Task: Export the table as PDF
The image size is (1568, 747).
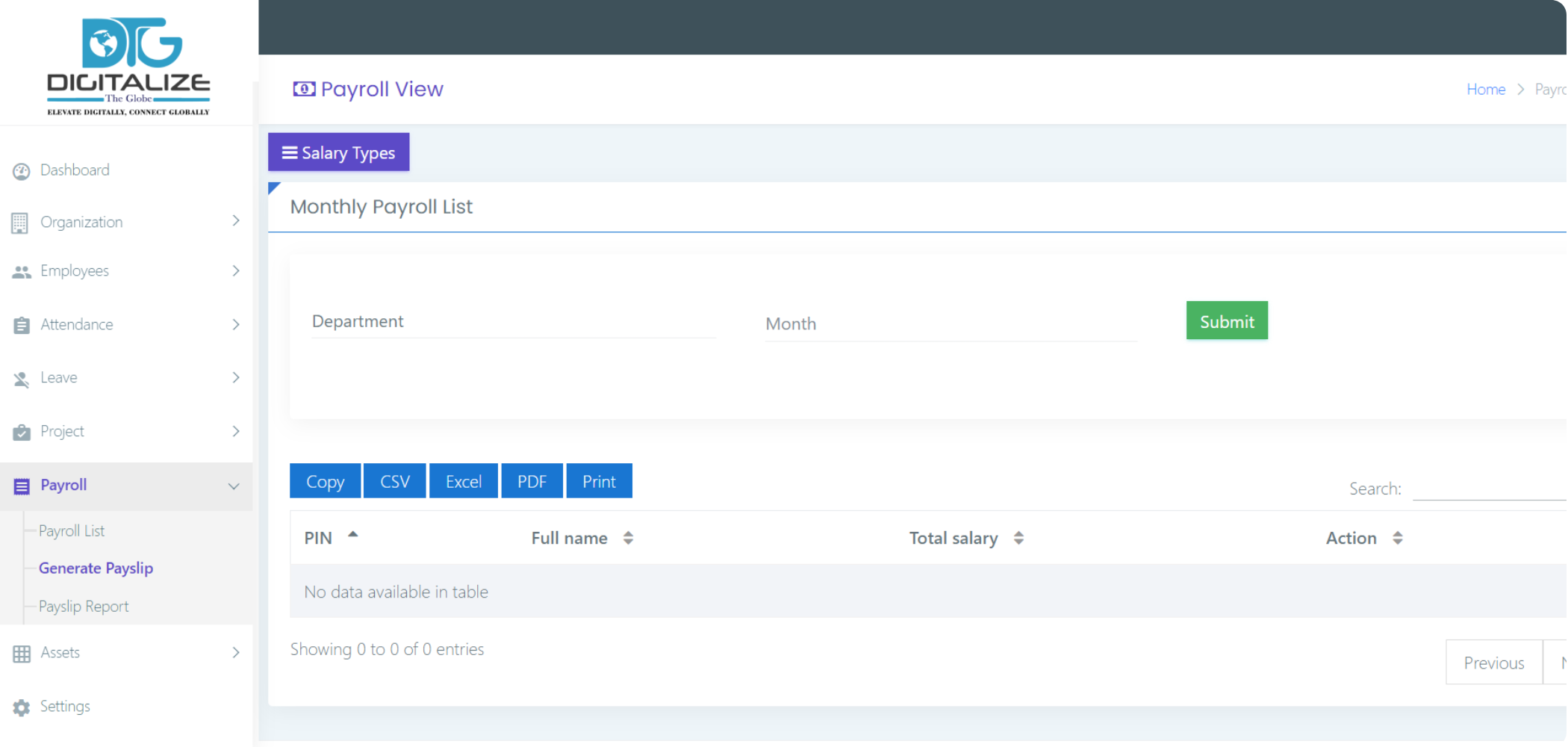Action: [x=532, y=481]
